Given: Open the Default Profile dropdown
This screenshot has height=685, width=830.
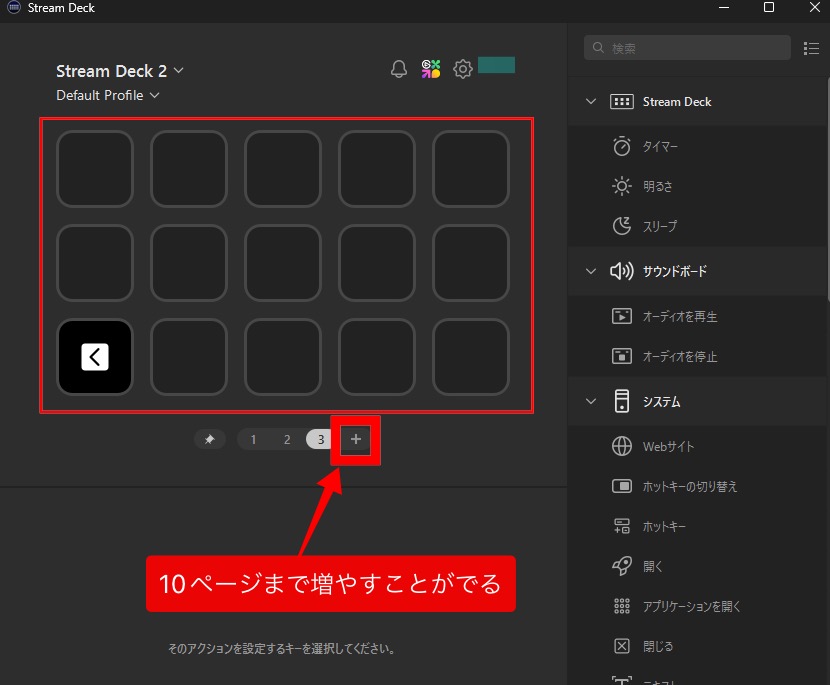Looking at the screenshot, I should (x=107, y=95).
